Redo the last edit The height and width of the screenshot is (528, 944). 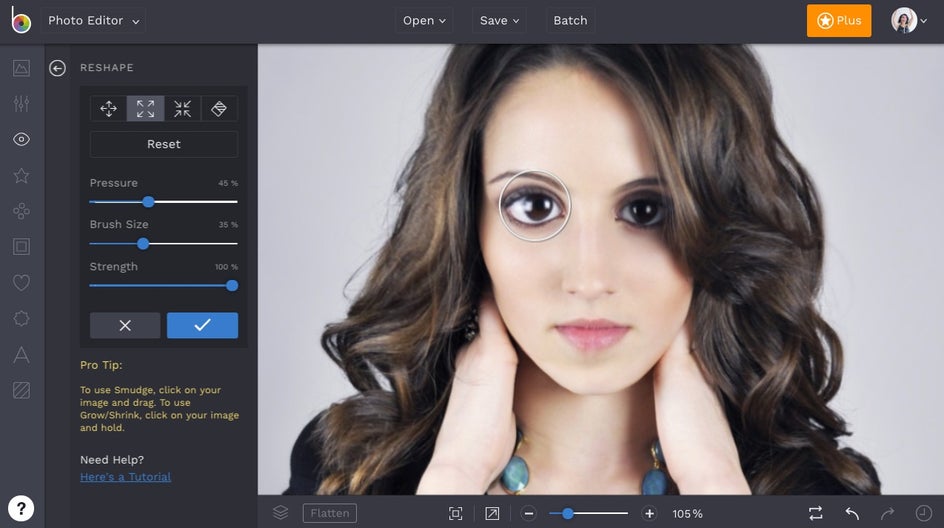coord(887,513)
